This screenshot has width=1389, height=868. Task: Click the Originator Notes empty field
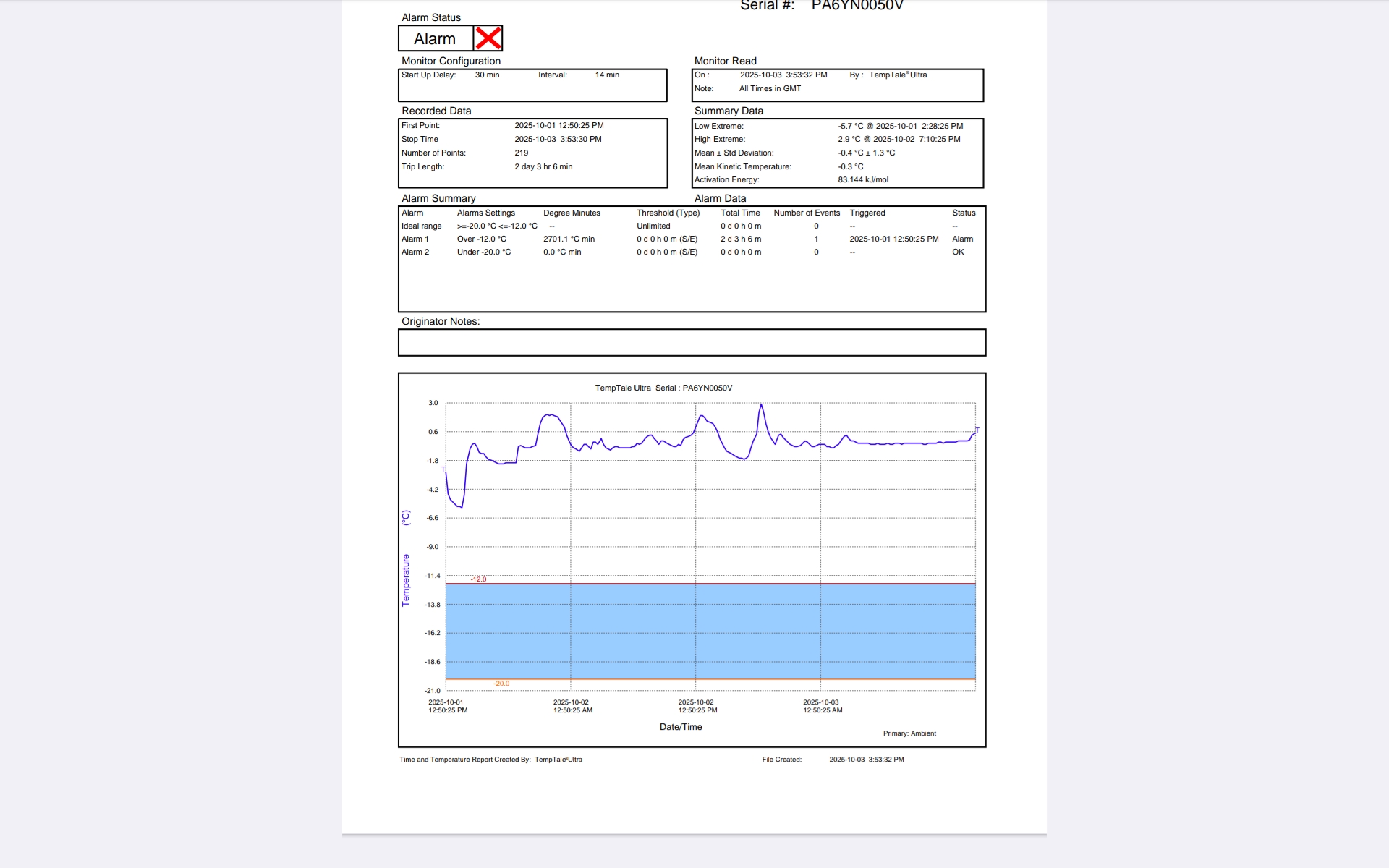click(x=692, y=343)
